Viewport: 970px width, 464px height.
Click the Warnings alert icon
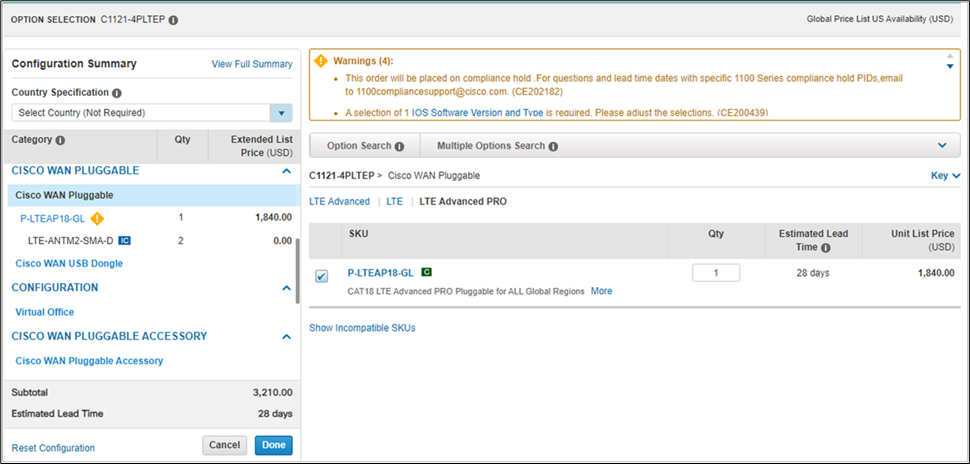click(x=320, y=61)
